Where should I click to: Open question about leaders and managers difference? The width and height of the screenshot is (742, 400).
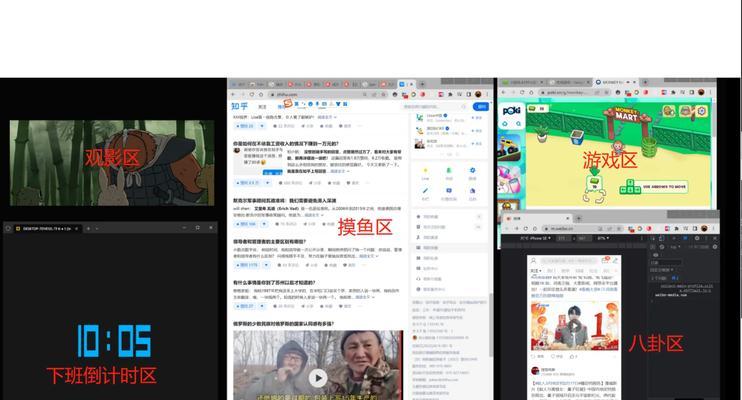(x=269, y=241)
